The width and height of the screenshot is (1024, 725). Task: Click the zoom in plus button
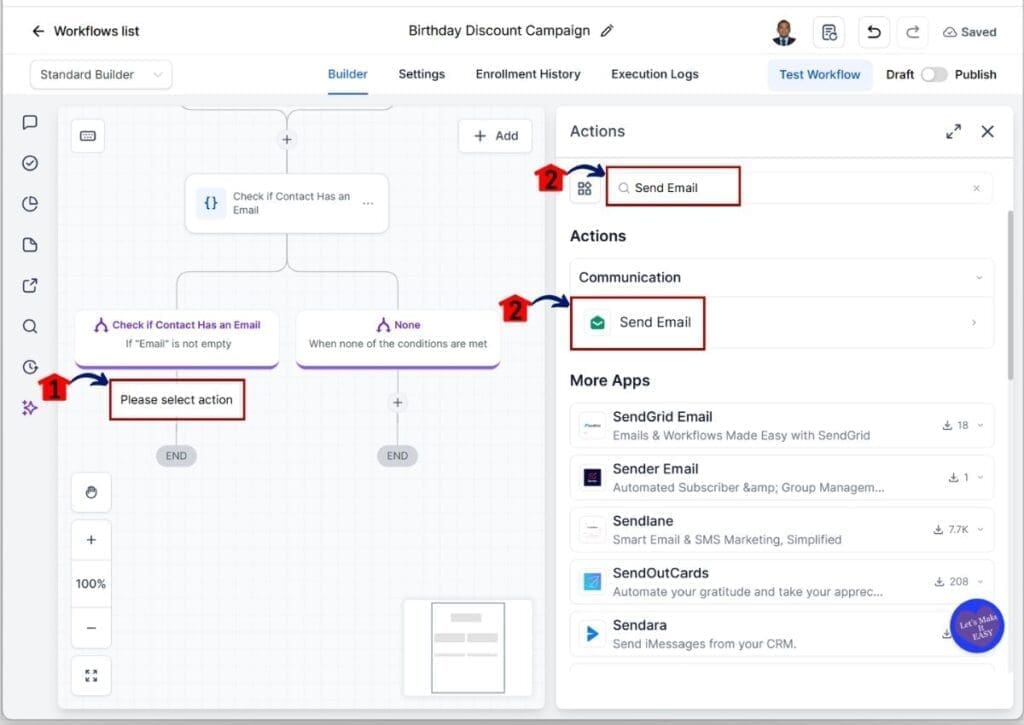[x=91, y=540]
